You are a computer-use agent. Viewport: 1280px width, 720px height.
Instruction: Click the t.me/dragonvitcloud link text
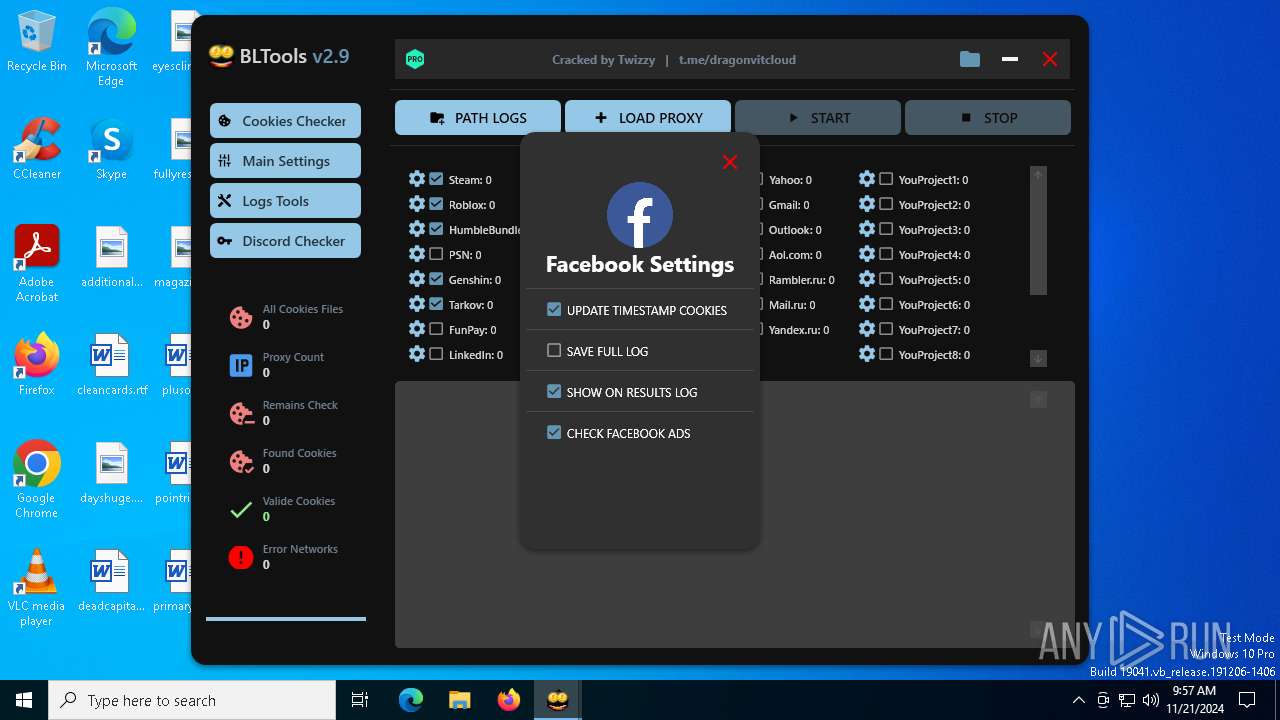[x=737, y=59]
